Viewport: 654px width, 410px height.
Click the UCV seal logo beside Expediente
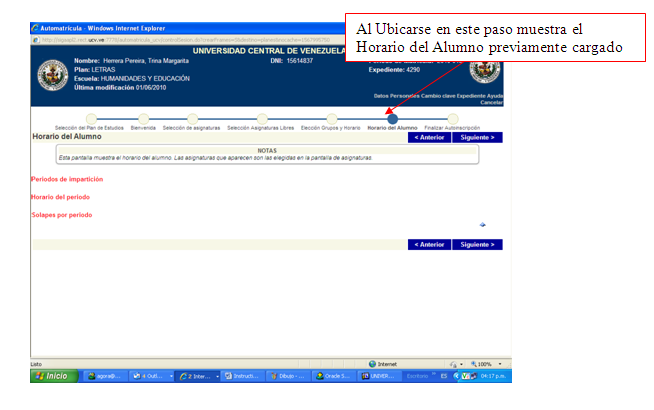[x=485, y=71]
